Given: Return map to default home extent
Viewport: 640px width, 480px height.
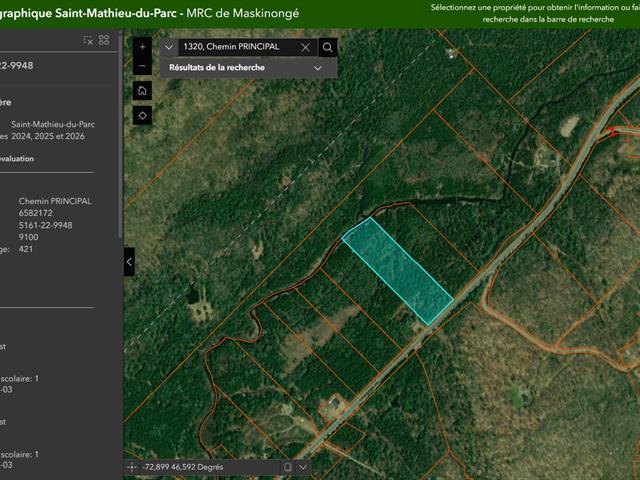Looking at the screenshot, I should click(x=142, y=90).
